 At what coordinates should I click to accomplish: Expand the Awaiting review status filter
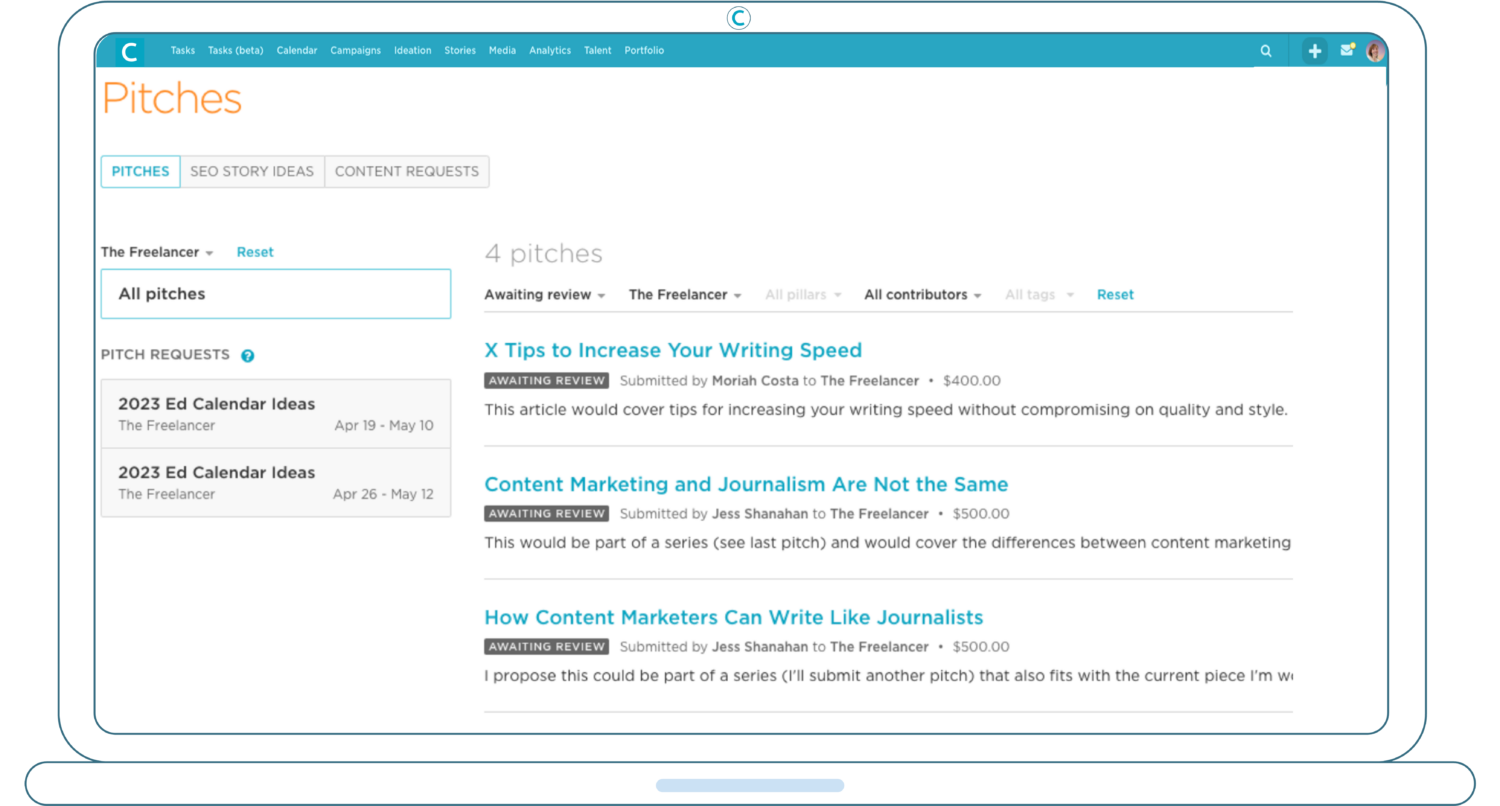[545, 295]
